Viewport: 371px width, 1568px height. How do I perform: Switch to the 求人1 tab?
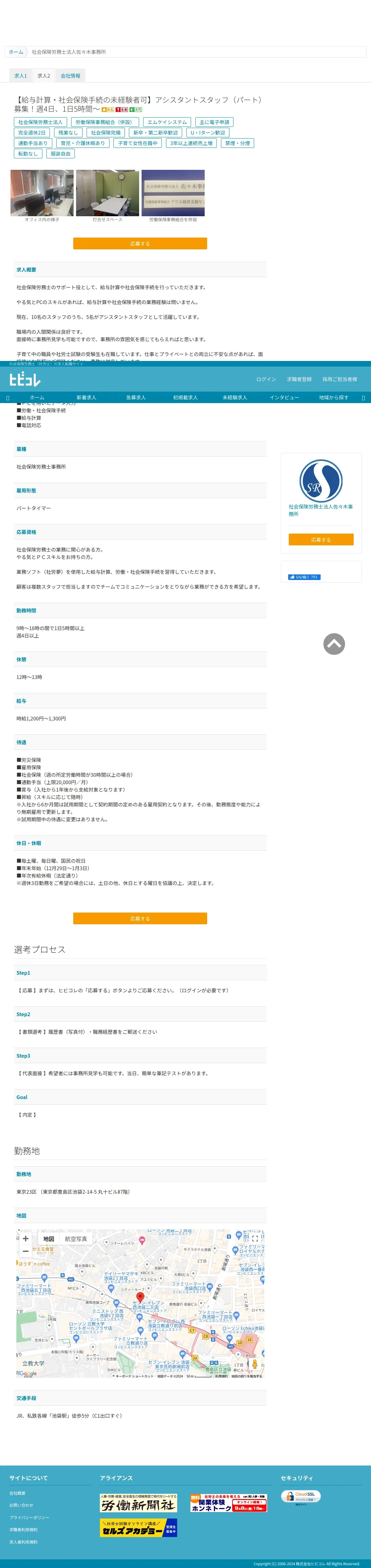[x=21, y=76]
